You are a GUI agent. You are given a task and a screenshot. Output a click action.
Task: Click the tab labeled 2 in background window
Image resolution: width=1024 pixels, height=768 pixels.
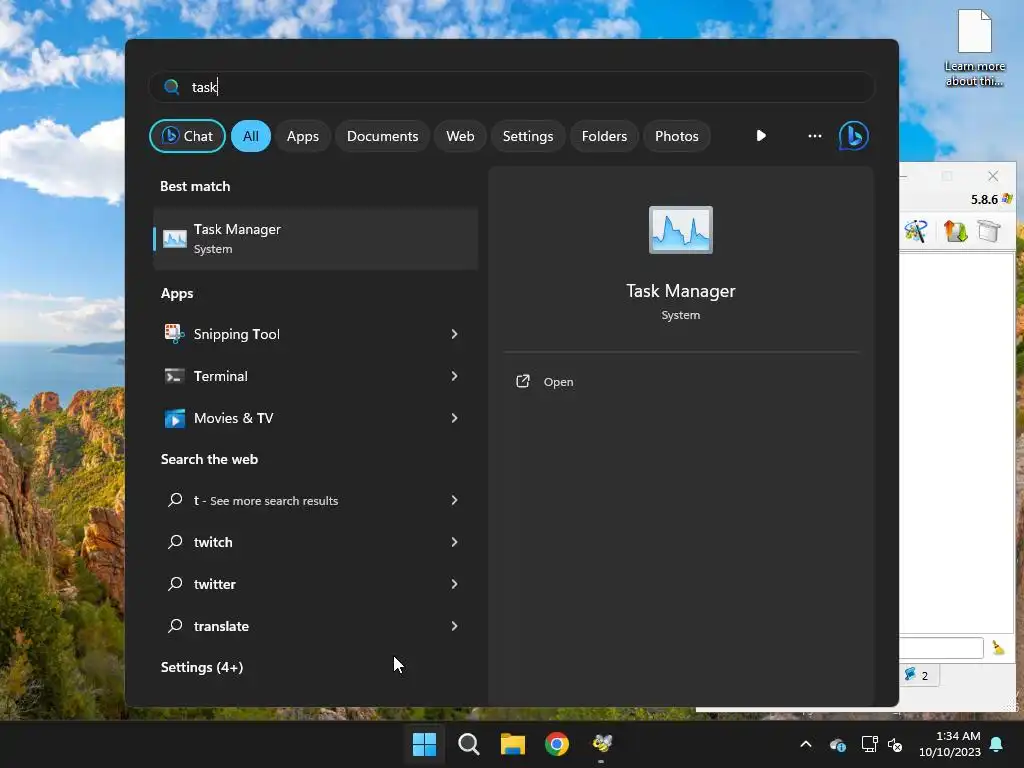pyautogui.click(x=919, y=675)
